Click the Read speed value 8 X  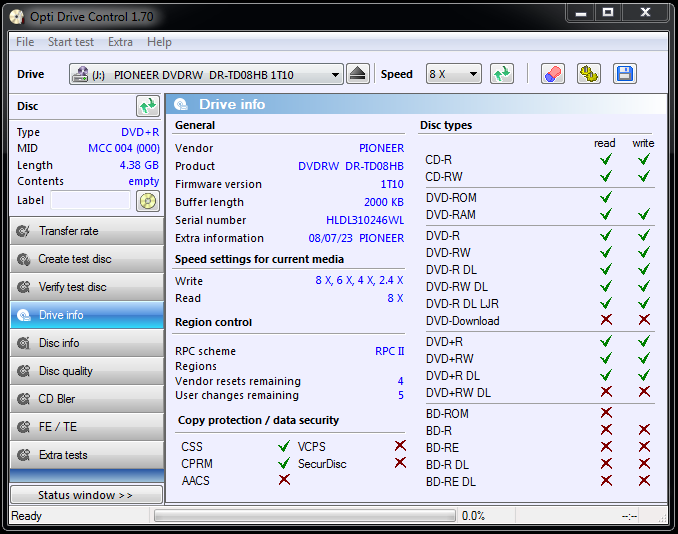395,298
